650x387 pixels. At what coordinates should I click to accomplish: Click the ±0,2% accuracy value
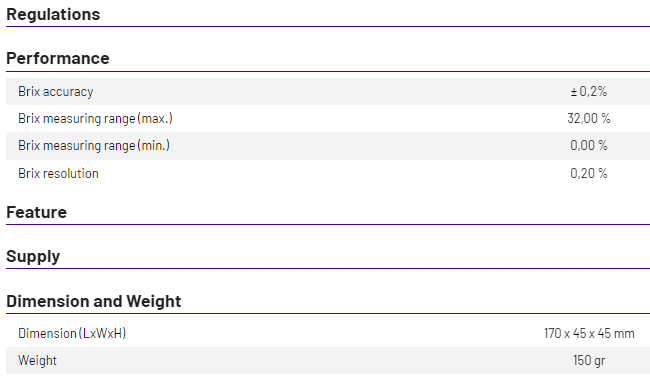(x=589, y=91)
